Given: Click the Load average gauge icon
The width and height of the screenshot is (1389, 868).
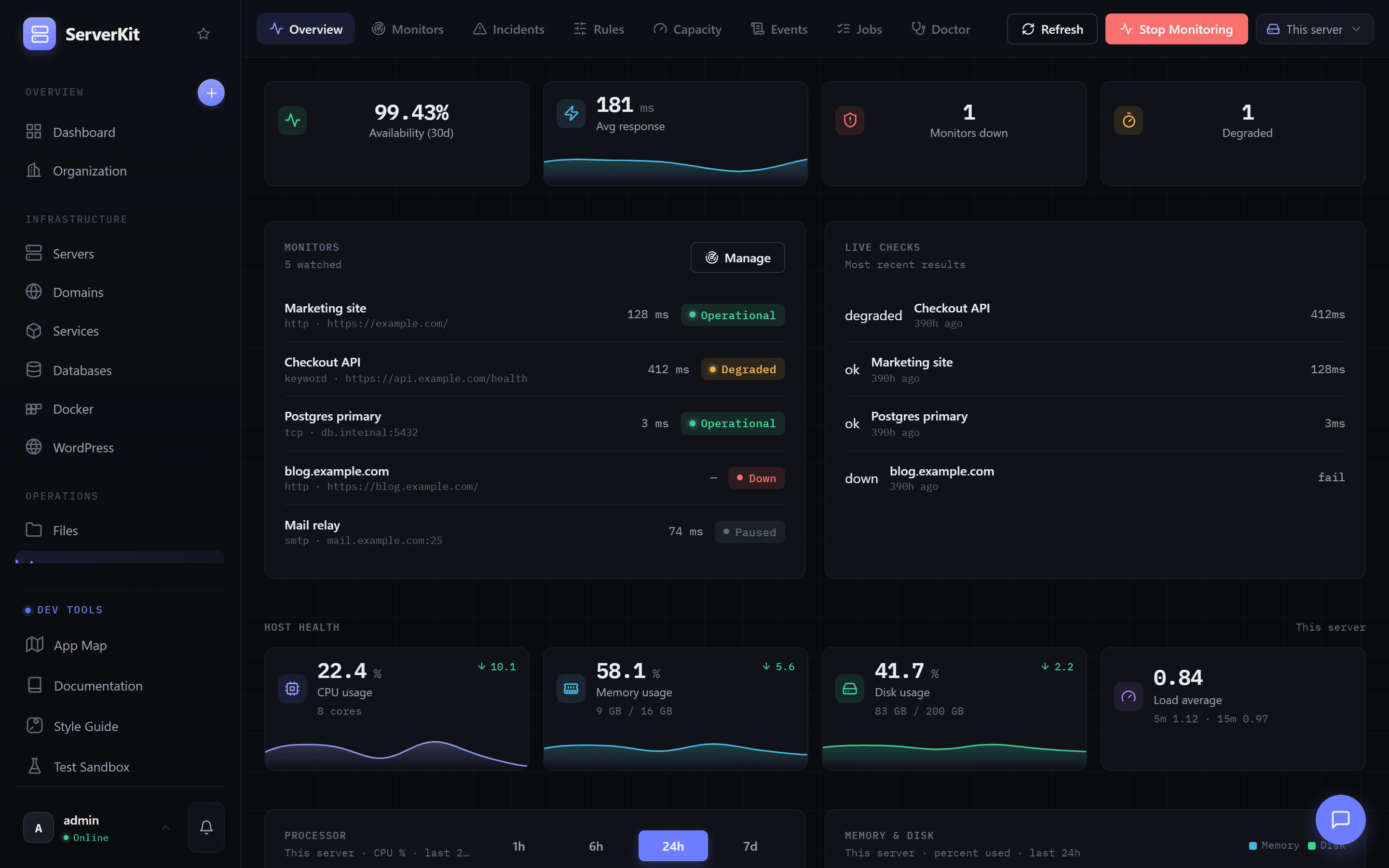Looking at the screenshot, I should coord(1129,696).
